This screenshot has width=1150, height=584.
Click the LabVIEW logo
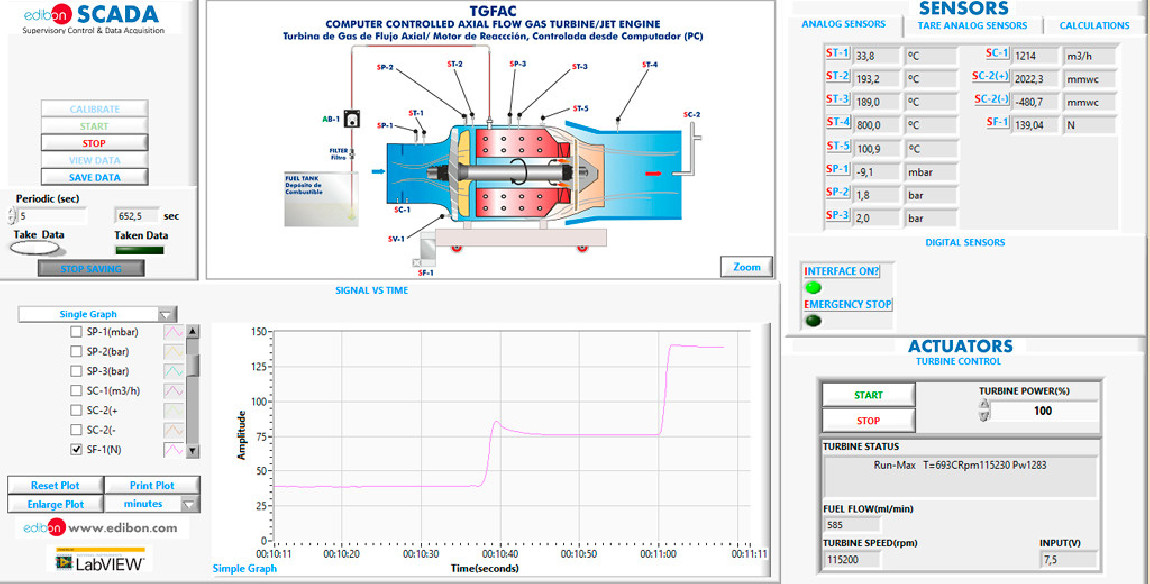pyautogui.click(x=100, y=561)
